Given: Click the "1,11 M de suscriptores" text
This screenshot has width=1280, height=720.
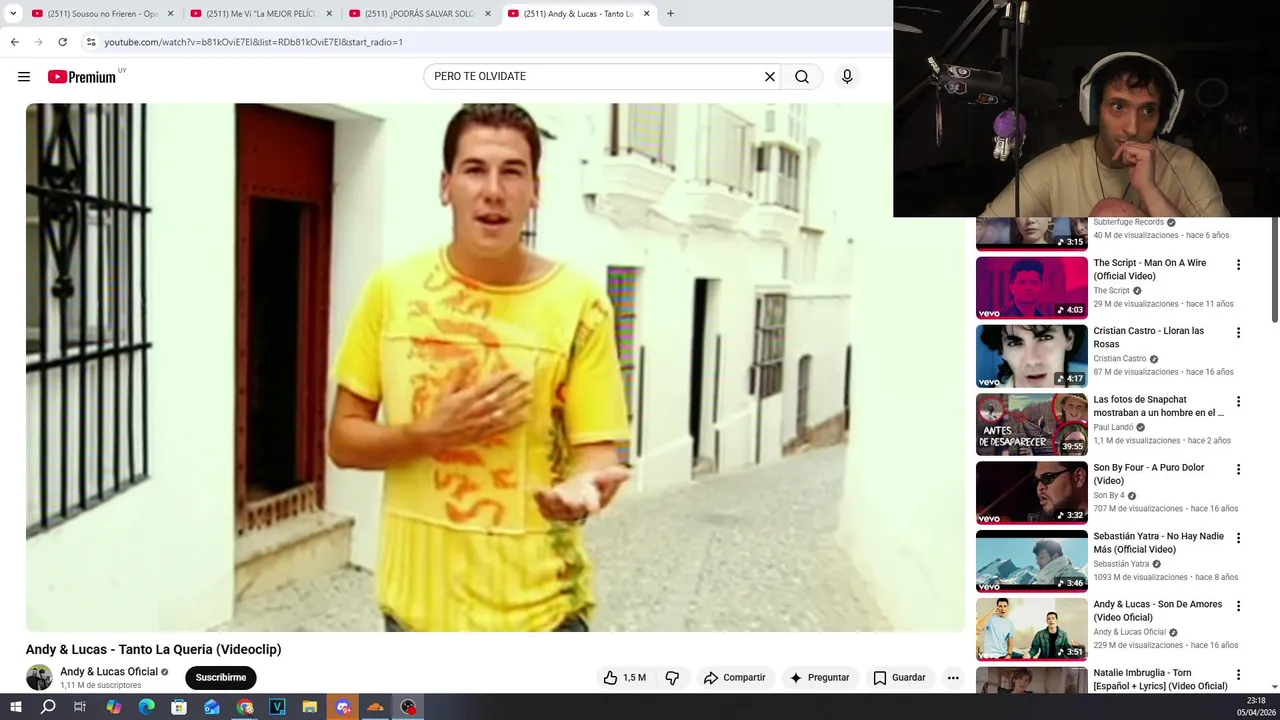Looking at the screenshot, I should click(100, 686).
